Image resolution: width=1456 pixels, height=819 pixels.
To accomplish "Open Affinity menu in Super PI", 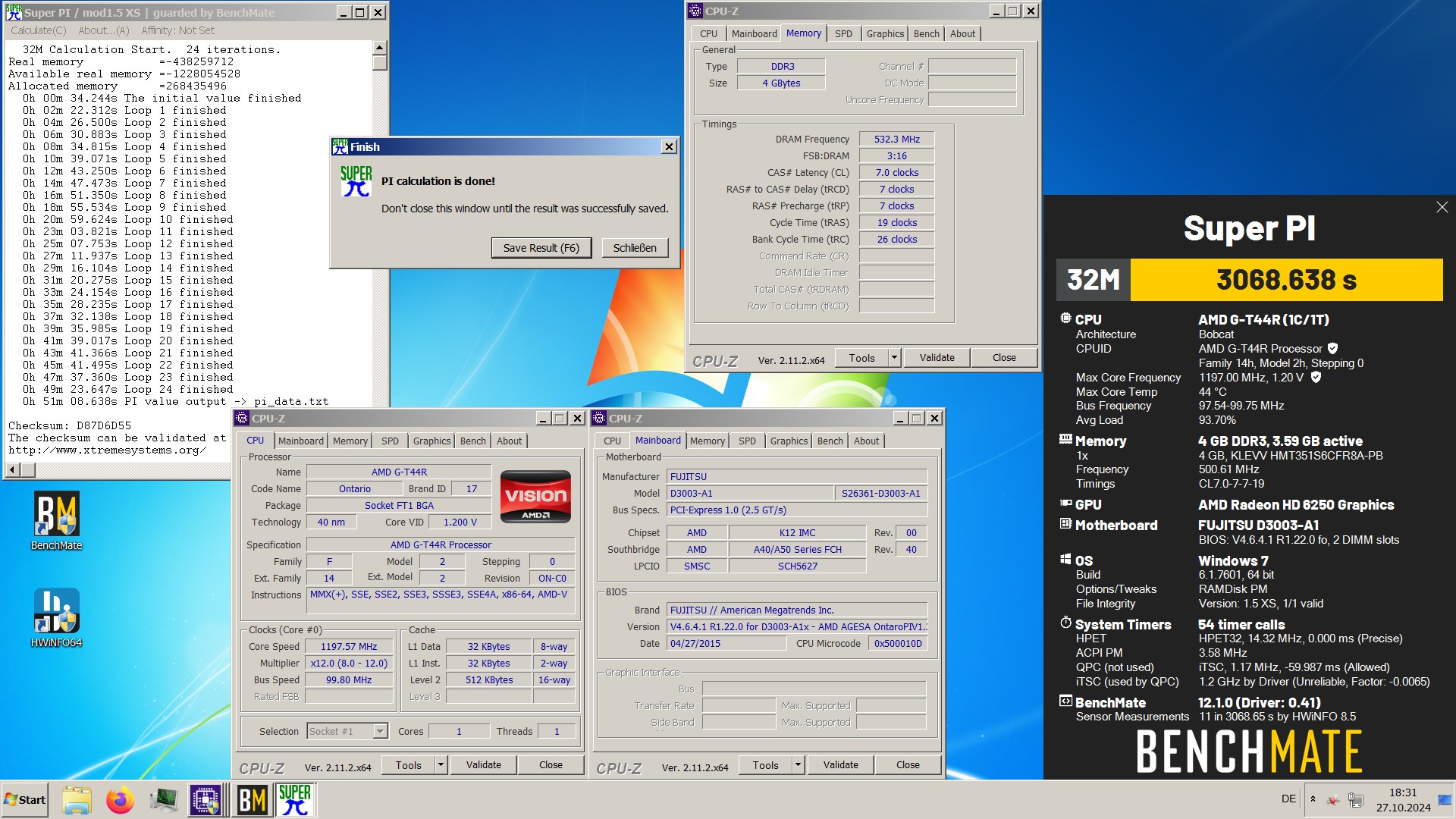I will pos(177,30).
